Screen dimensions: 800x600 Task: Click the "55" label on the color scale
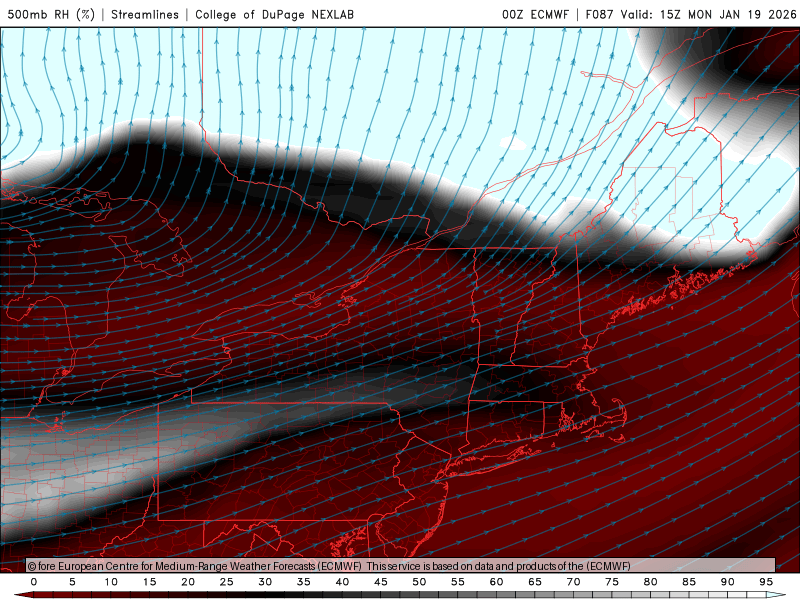tap(458, 582)
